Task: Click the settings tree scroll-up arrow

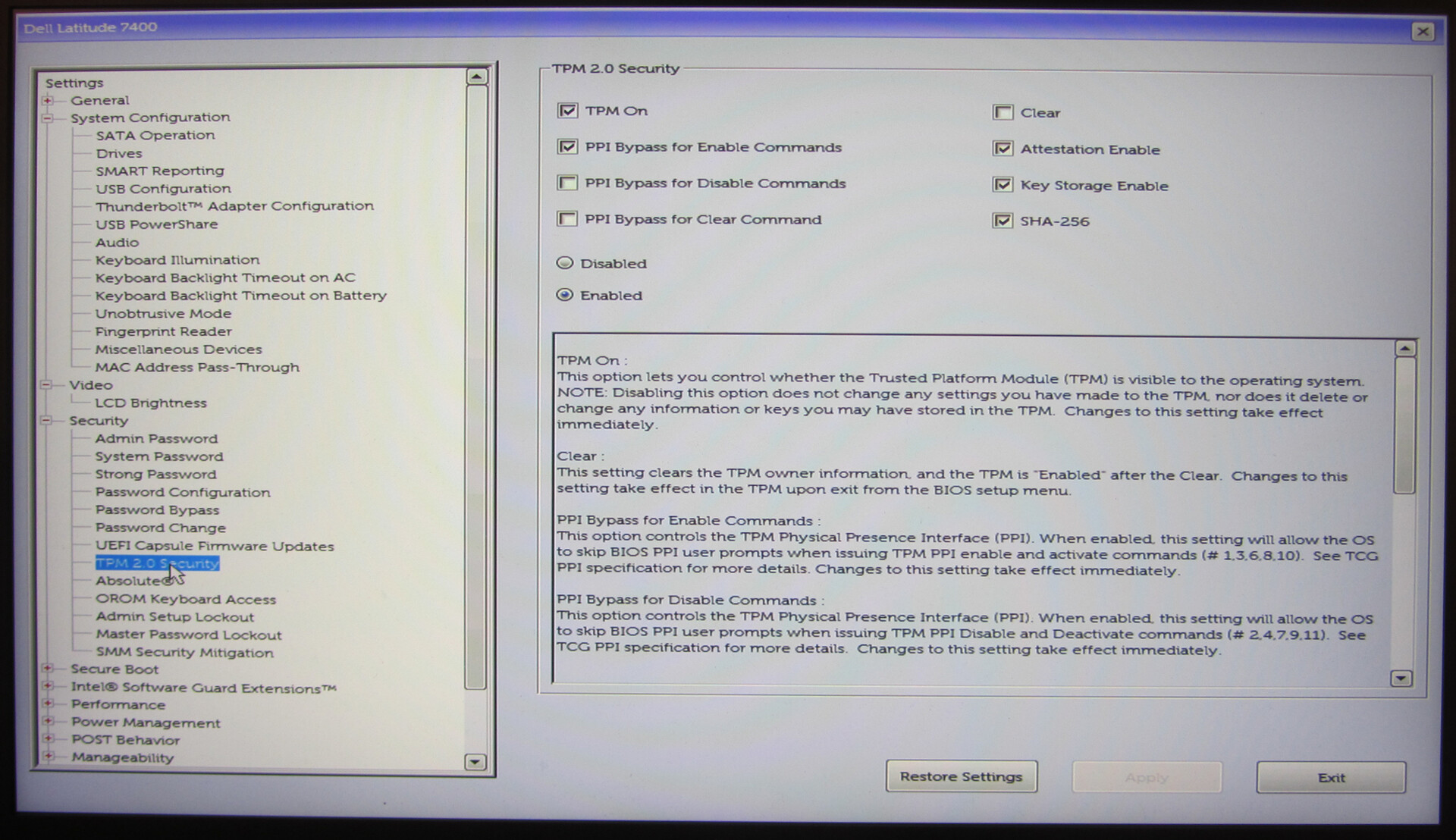Action: pos(476,77)
